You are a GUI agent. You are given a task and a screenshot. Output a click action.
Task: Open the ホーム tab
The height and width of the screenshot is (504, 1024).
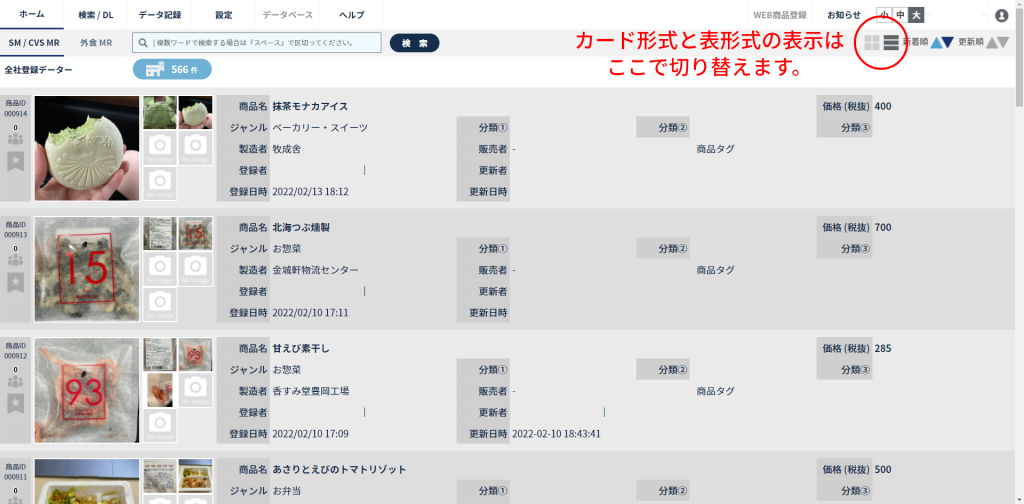[x=32, y=14]
